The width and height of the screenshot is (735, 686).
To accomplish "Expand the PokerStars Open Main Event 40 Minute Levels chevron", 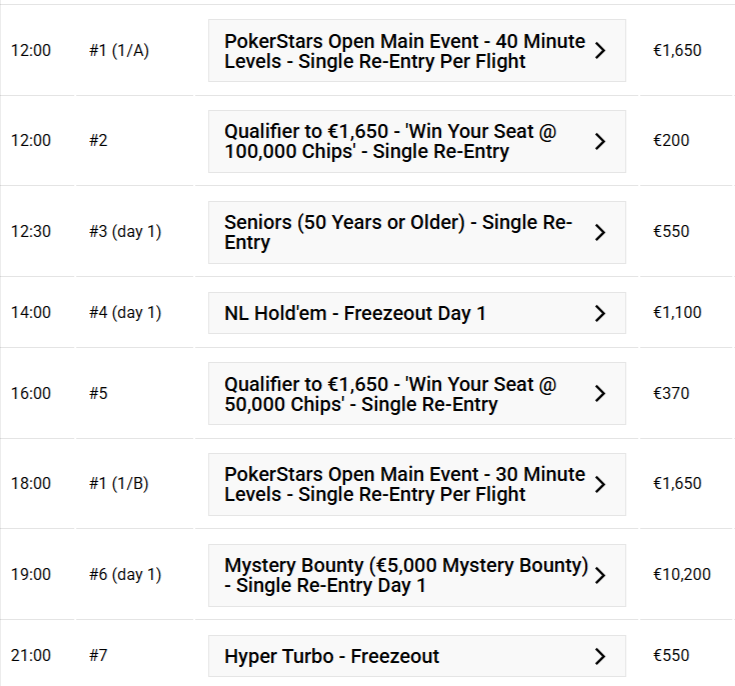I will click(600, 50).
